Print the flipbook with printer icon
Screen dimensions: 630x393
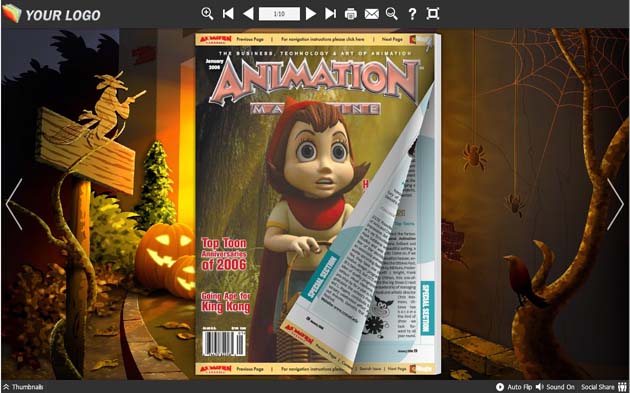pos(351,14)
